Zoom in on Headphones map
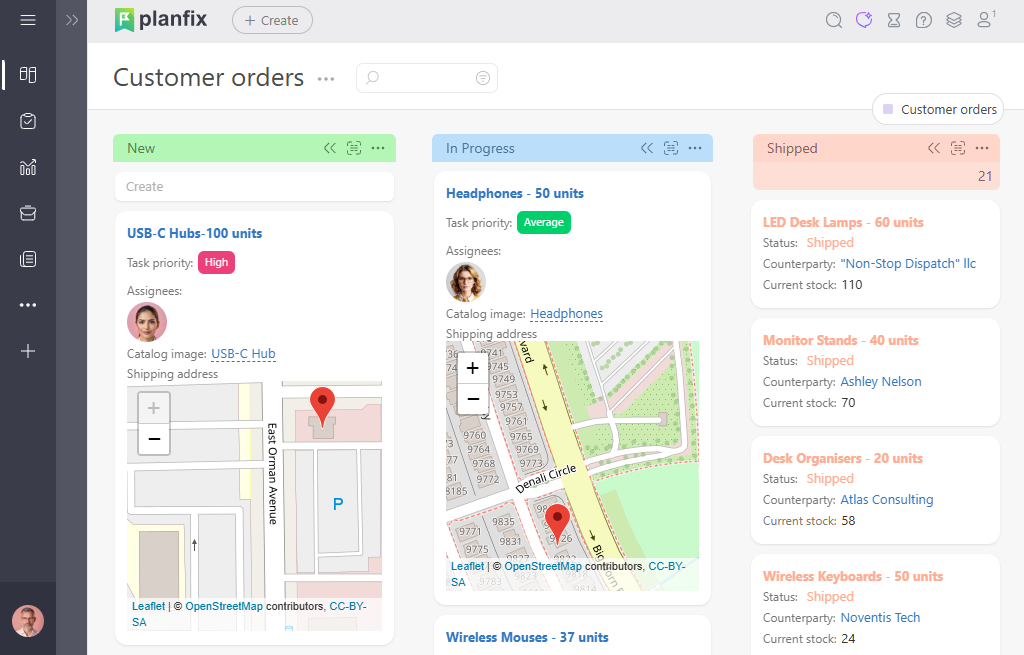The height and width of the screenshot is (655, 1024). click(473, 368)
